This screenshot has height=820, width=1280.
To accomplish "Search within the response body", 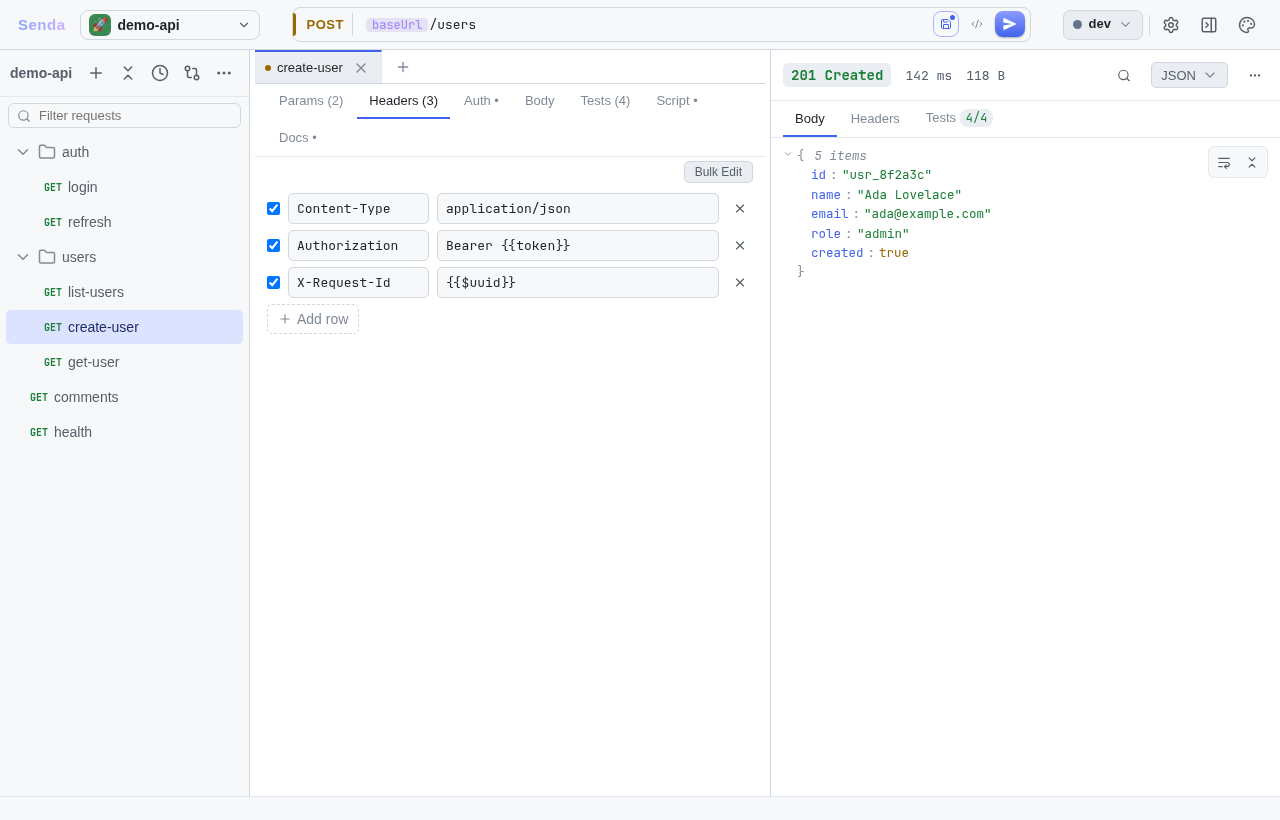I will 1124,75.
